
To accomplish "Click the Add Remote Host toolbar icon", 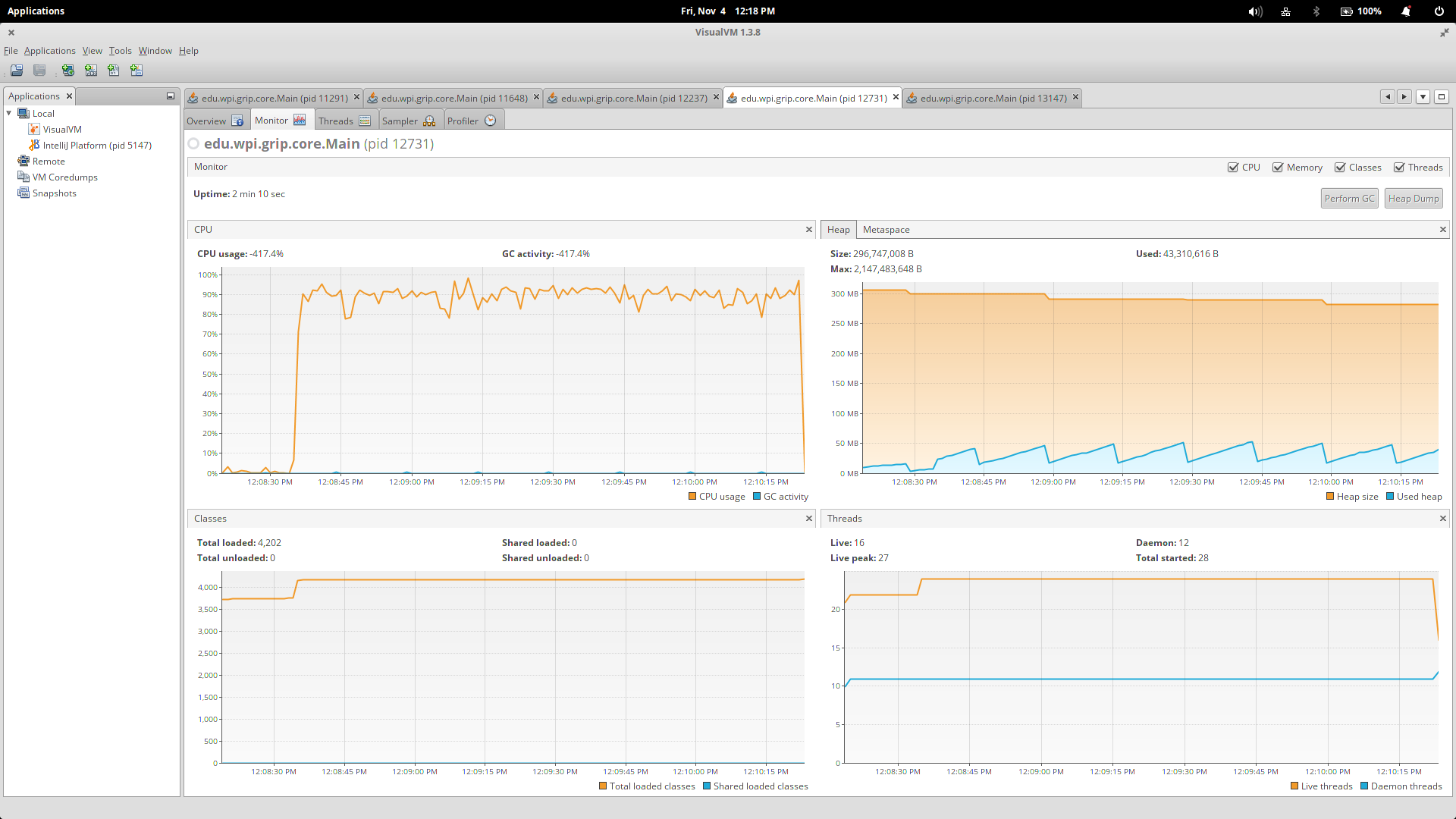I will point(68,71).
